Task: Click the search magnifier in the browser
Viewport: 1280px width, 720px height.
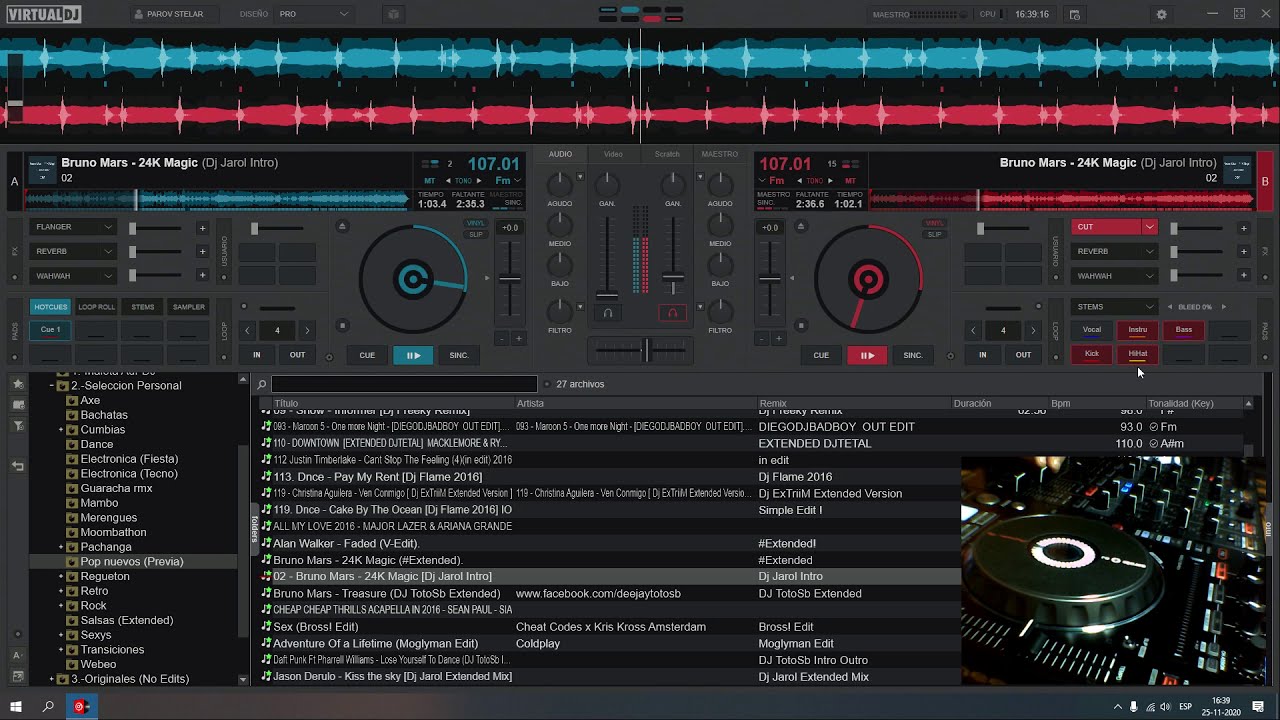Action: click(262, 384)
